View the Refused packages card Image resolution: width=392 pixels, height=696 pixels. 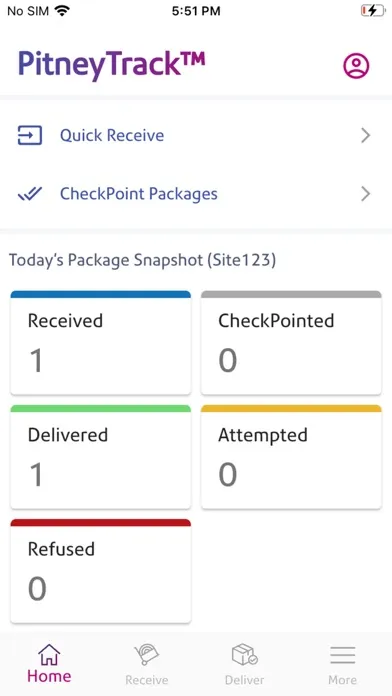101,571
